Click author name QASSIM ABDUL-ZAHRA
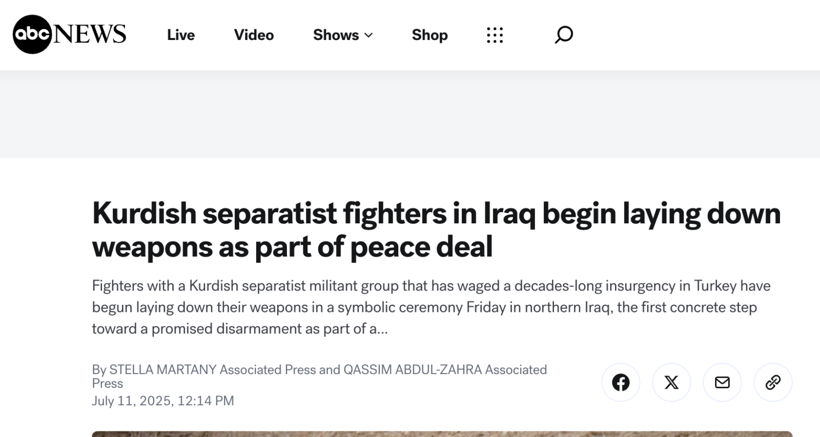 tap(412, 370)
